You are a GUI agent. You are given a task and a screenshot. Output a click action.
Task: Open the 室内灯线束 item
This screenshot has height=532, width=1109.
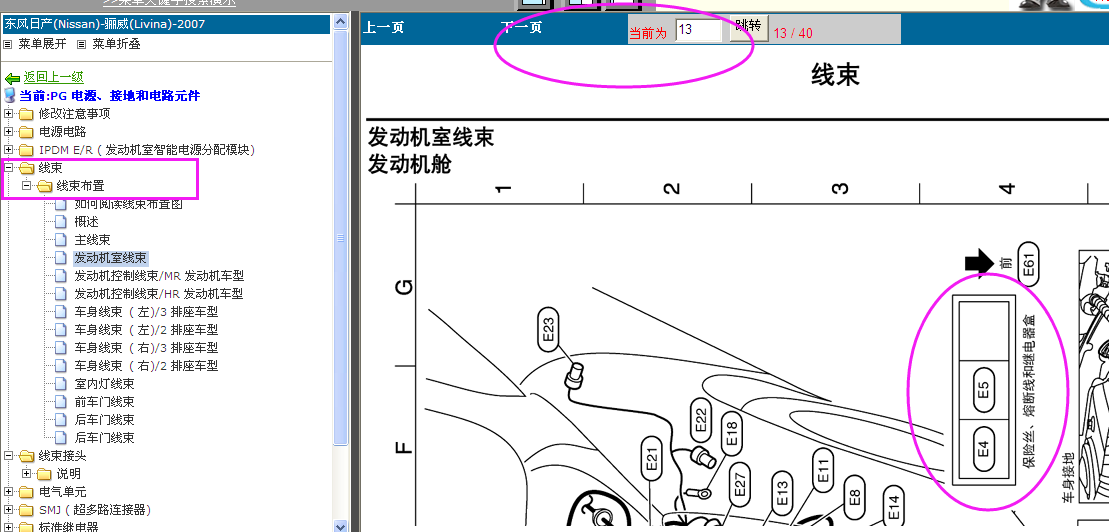(104, 383)
